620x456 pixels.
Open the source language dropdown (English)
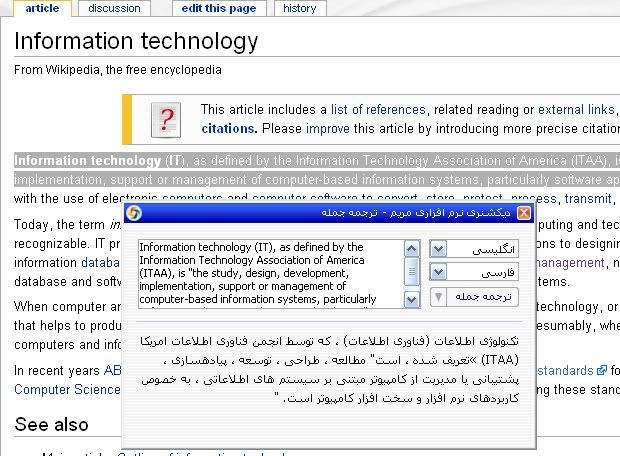tap(438, 249)
